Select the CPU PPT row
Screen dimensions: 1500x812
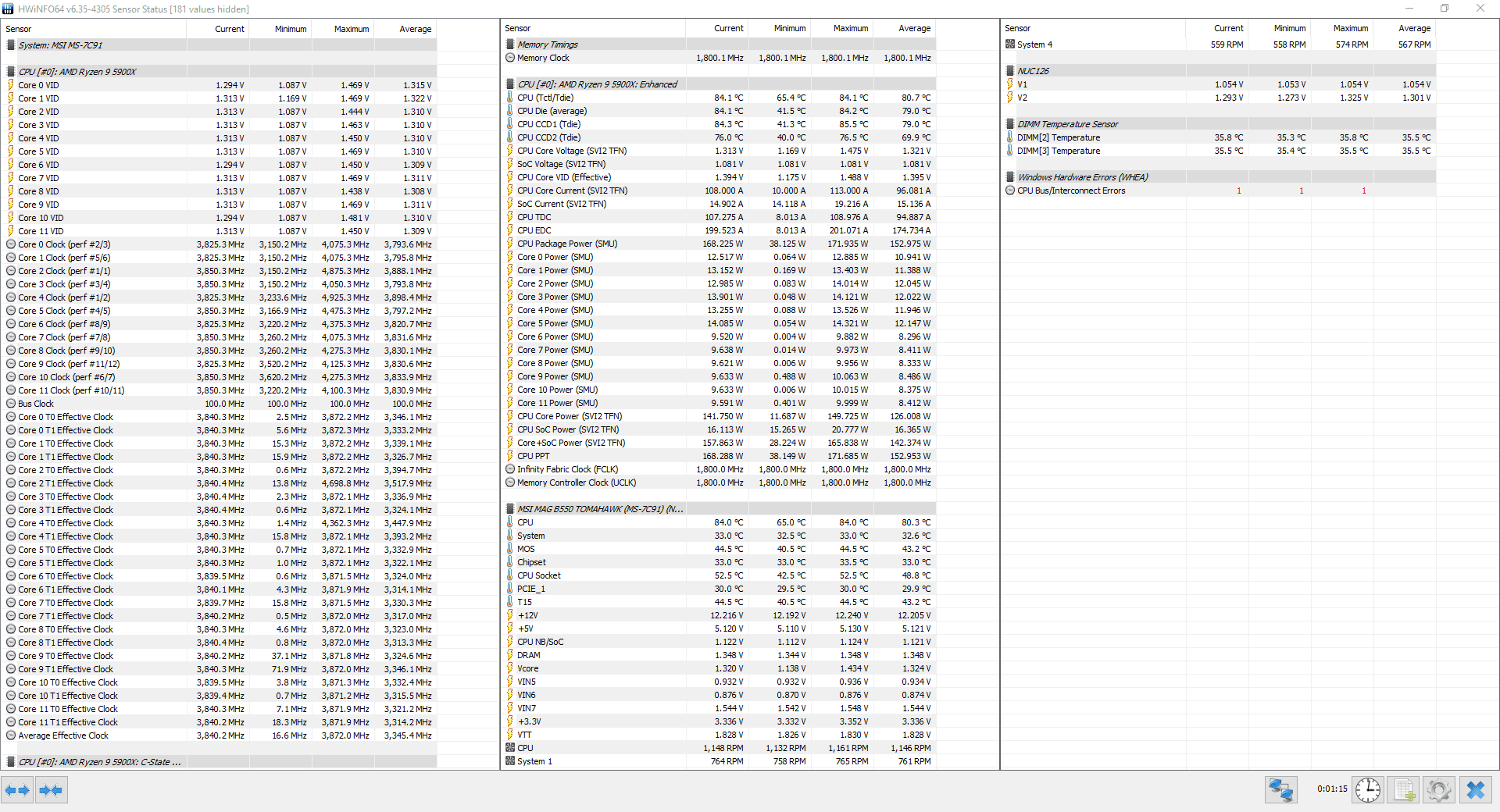point(718,456)
